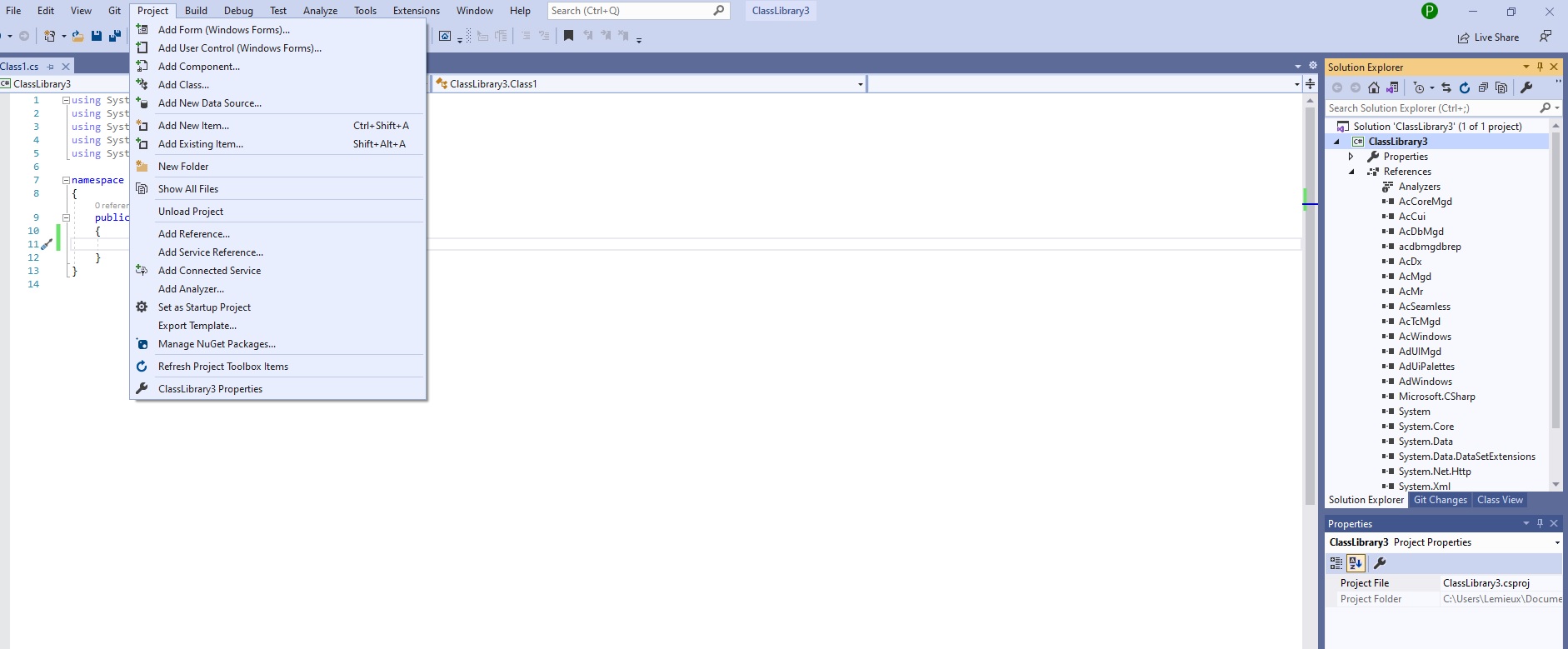
Task: Close the Class1.cs tab
Action: pyautogui.click(x=66, y=67)
